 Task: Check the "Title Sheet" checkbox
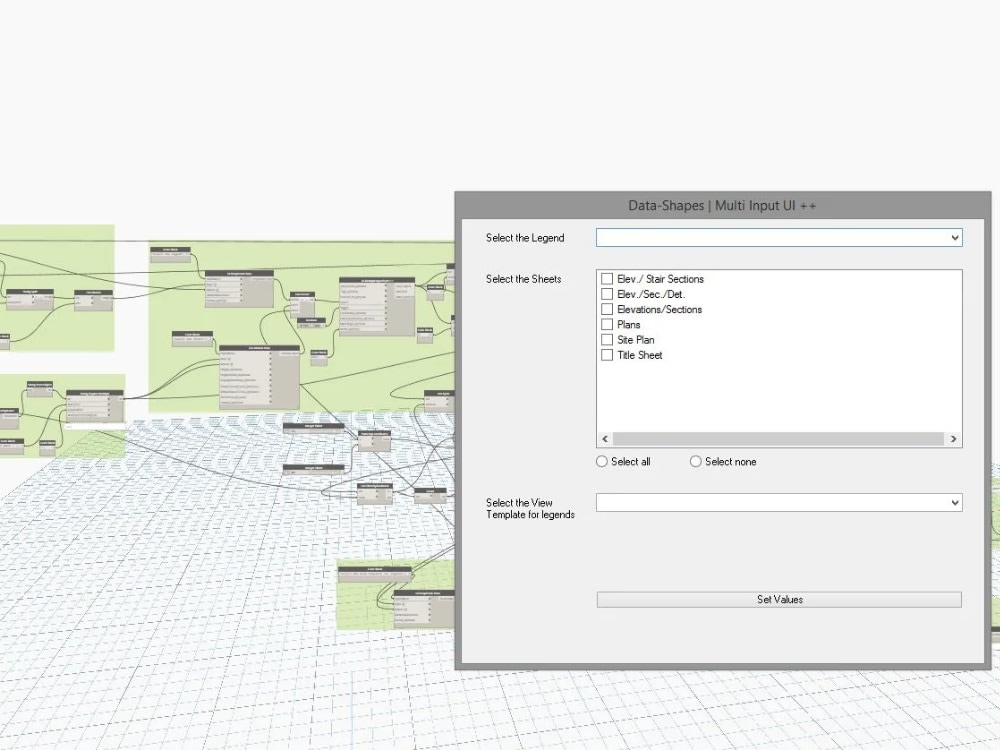pos(607,355)
